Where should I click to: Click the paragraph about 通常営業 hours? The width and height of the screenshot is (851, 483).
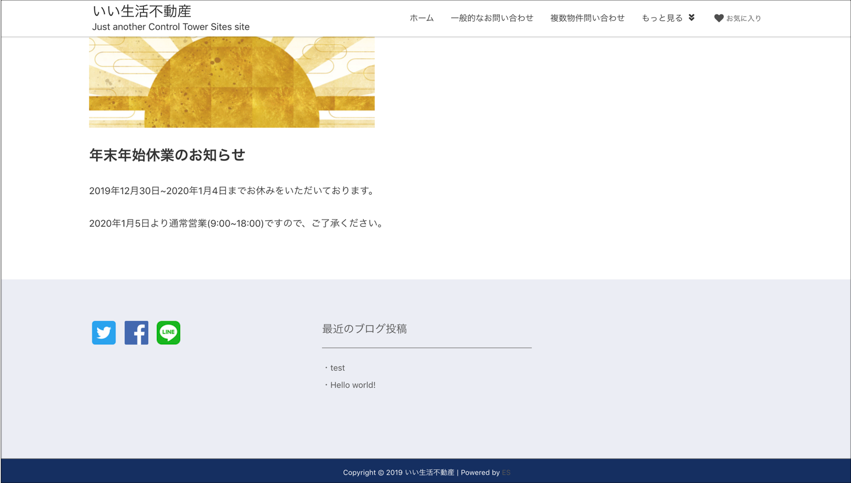236,223
